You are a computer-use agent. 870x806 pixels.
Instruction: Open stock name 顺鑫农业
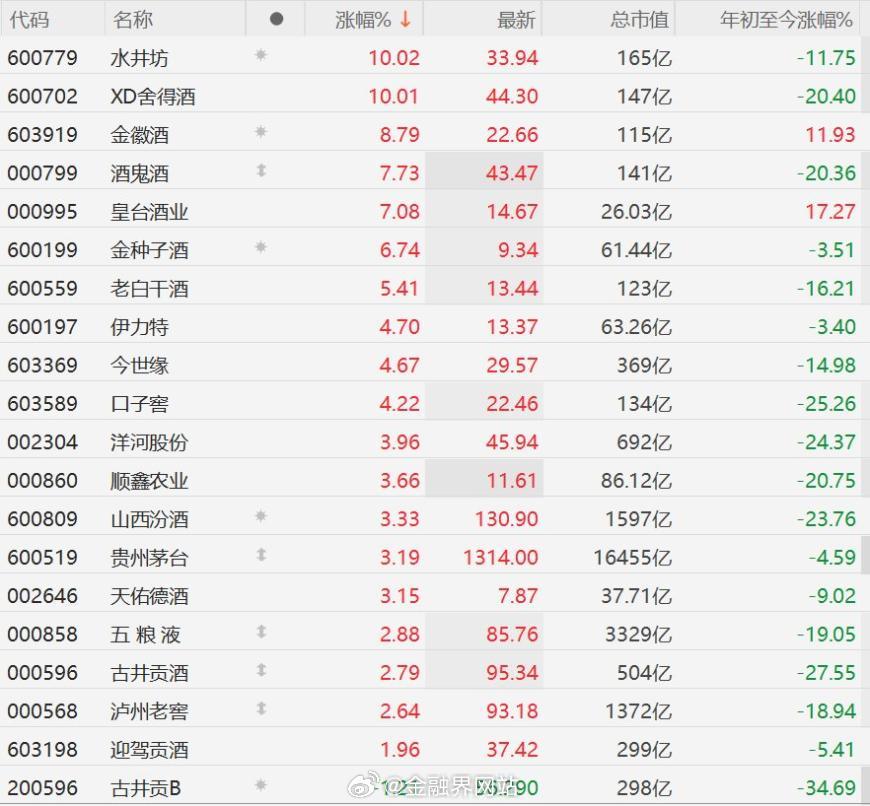[x=149, y=481]
